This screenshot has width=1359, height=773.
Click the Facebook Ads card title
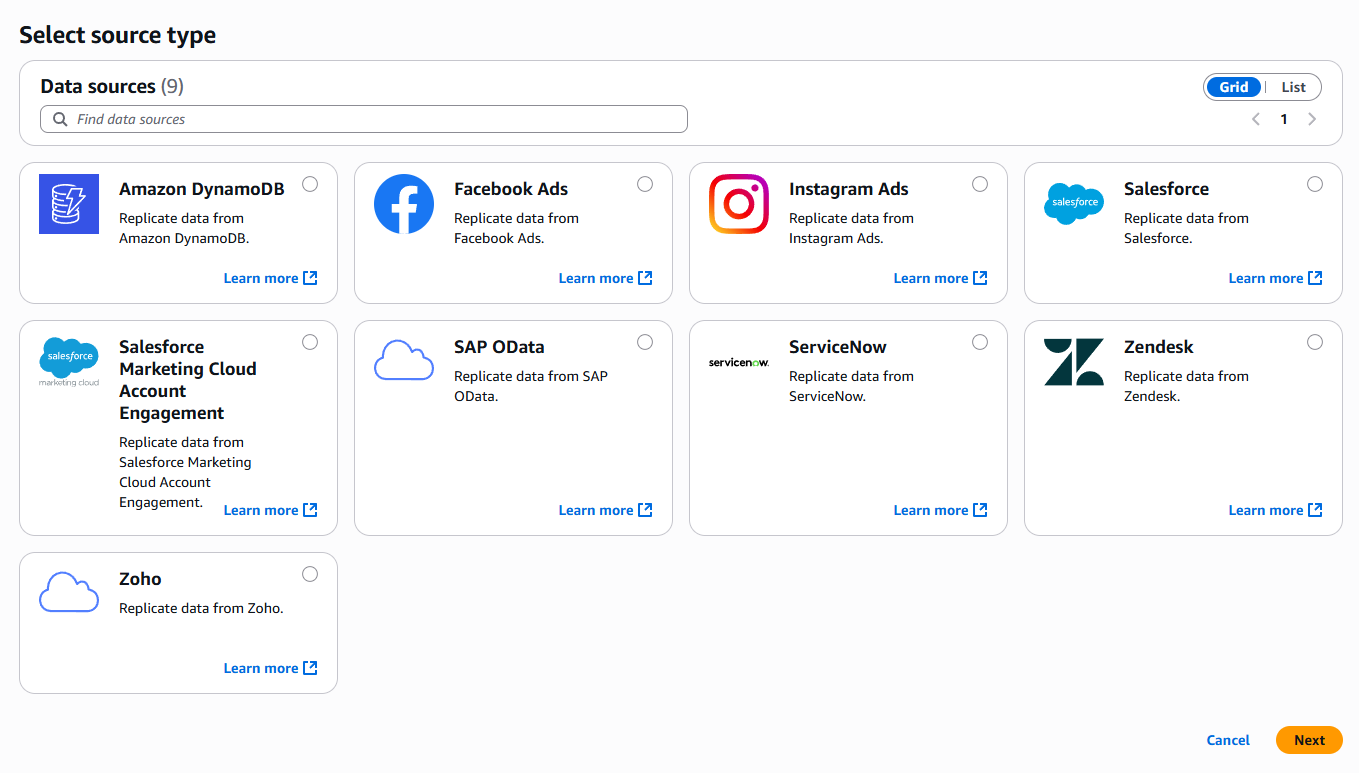coord(511,189)
